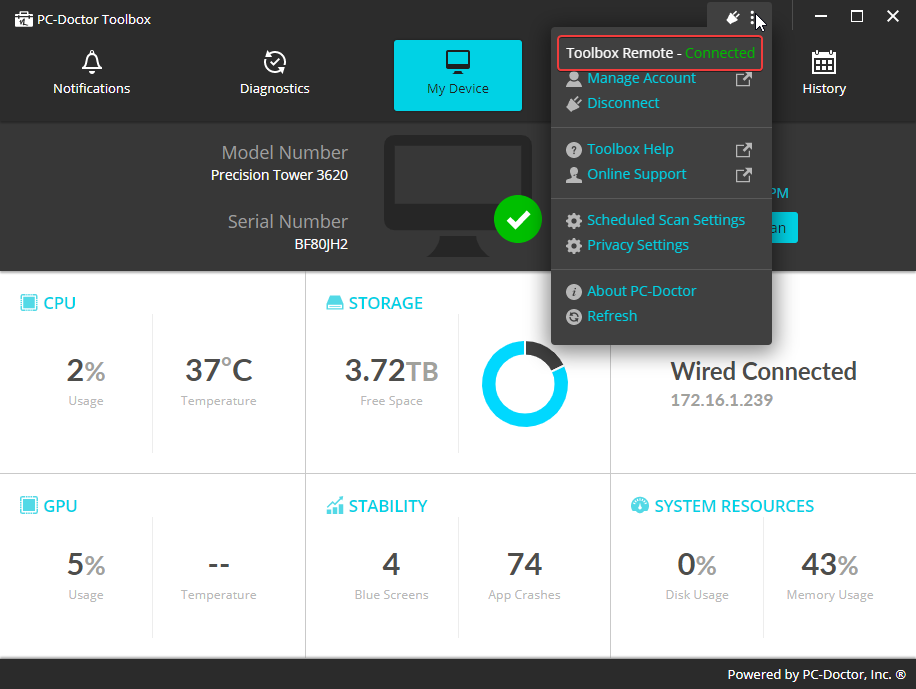Select About PC-Doctor
This screenshot has height=689, width=916.
click(641, 291)
